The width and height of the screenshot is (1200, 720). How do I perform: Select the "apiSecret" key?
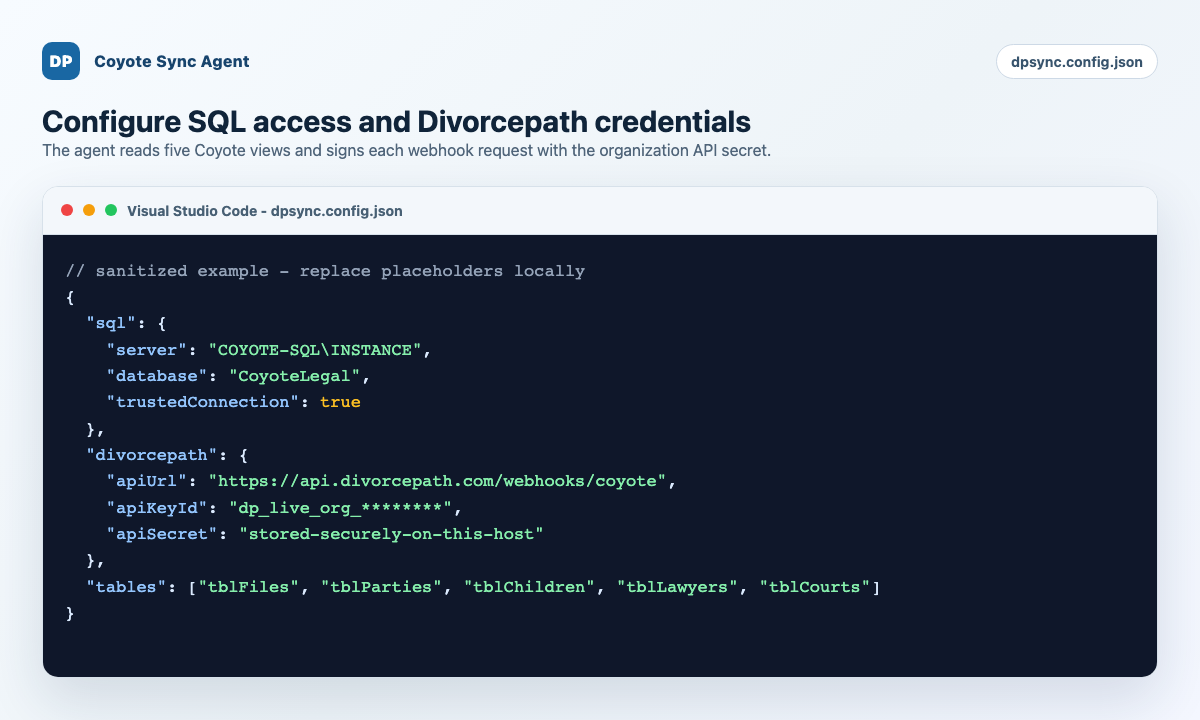pyautogui.click(x=163, y=534)
